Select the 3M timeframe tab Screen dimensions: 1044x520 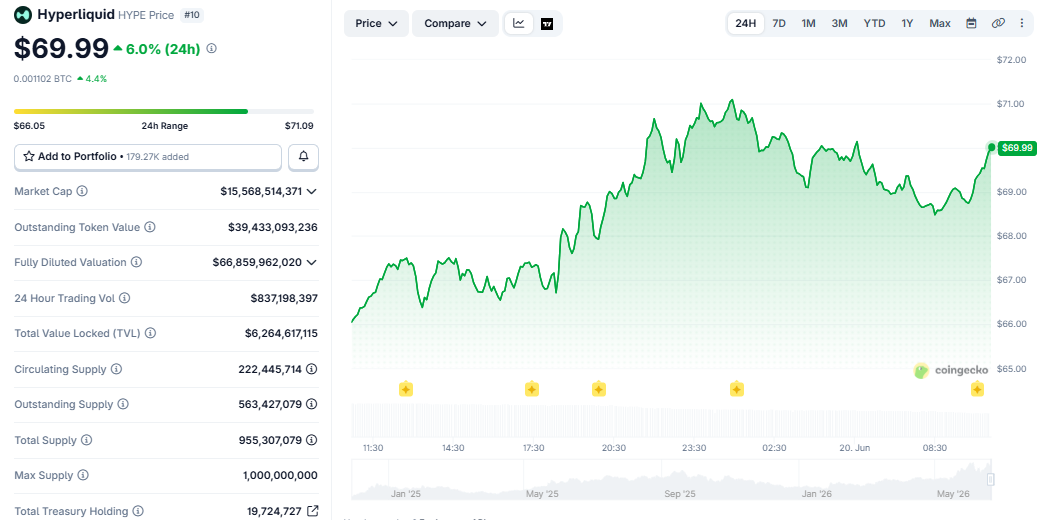[839, 23]
